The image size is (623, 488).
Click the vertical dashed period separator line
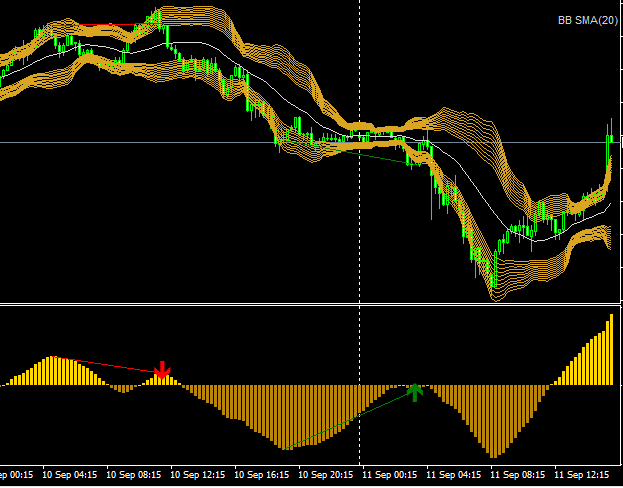click(x=359, y=250)
